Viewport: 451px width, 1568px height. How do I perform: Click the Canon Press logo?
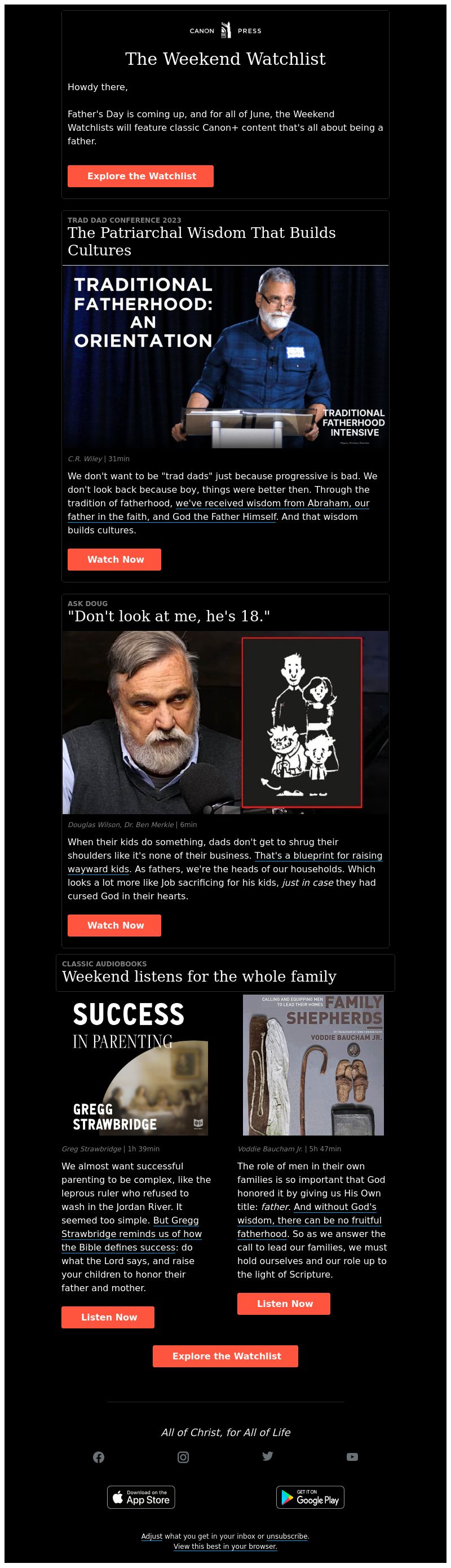click(225, 30)
